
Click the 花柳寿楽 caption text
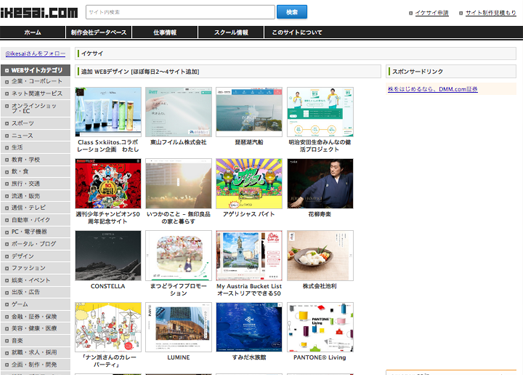(x=320, y=214)
